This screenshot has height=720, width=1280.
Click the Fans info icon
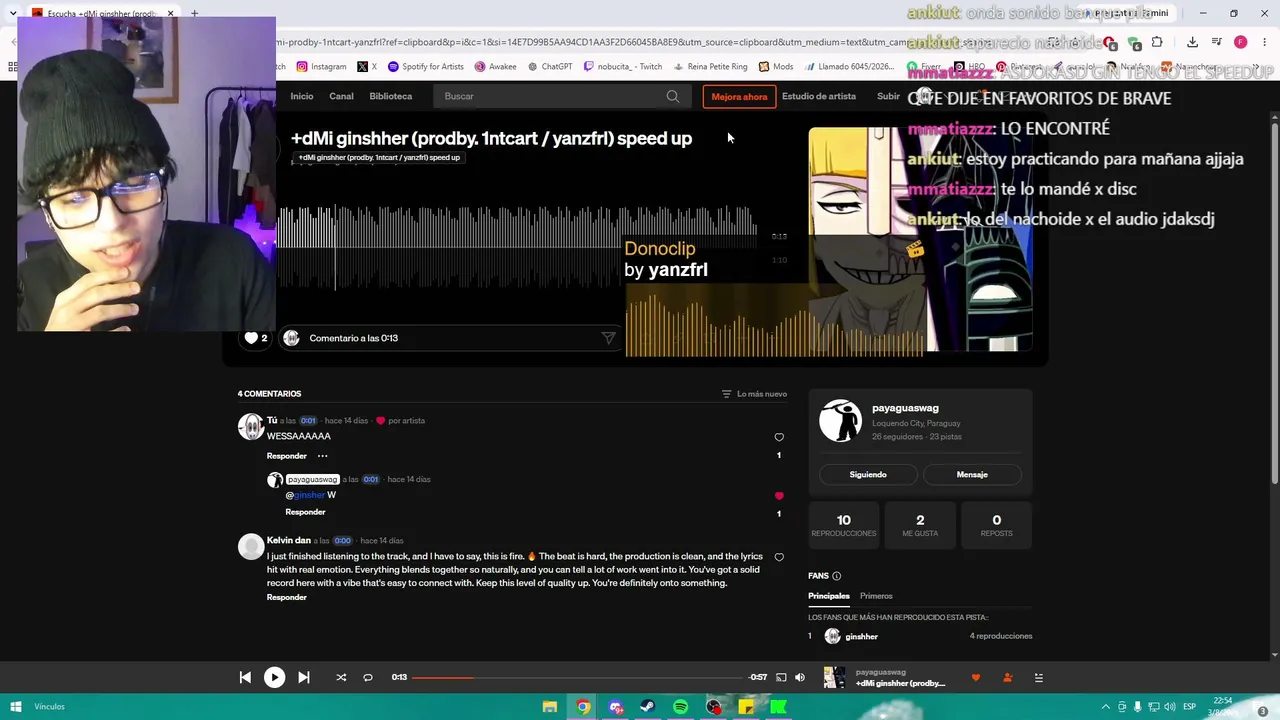click(837, 576)
